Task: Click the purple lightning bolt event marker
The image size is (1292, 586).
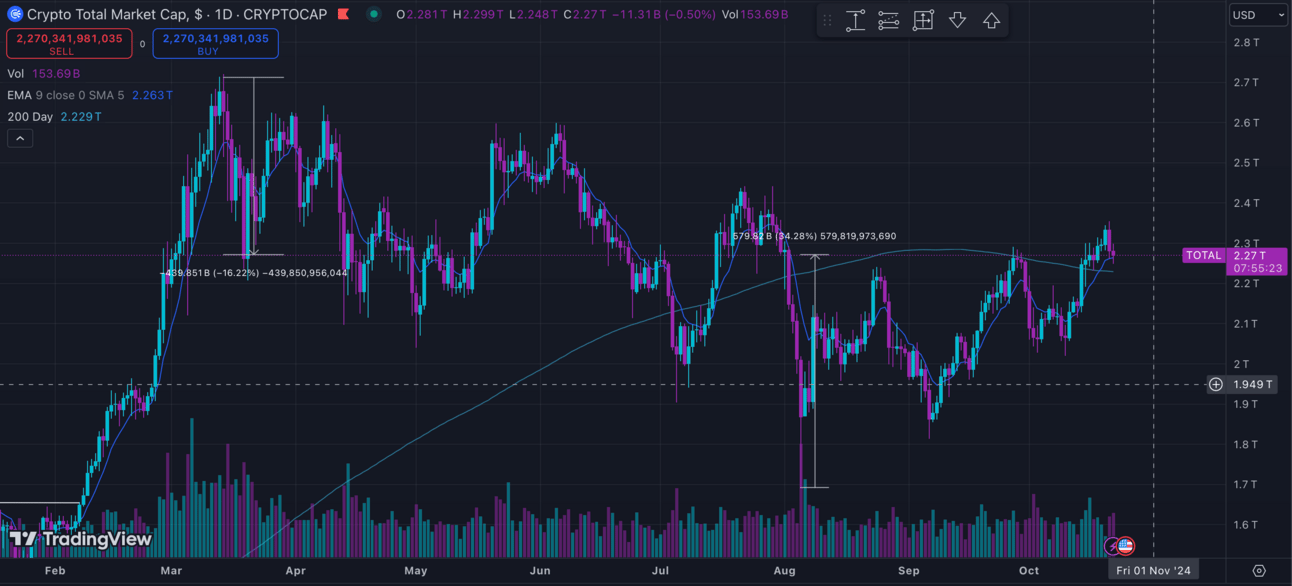Action: coord(1112,546)
